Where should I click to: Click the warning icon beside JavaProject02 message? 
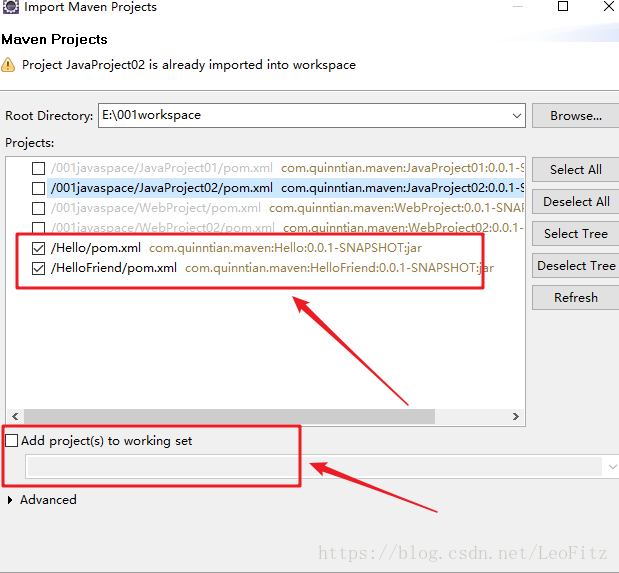[8, 65]
